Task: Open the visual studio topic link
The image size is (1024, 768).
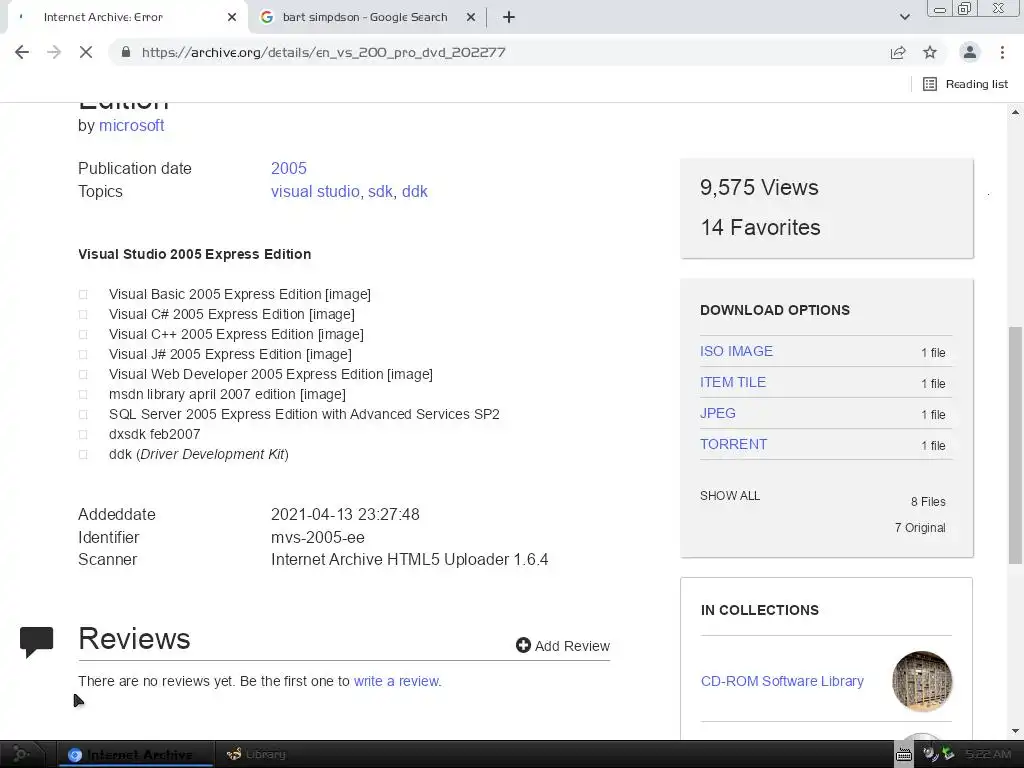Action: pos(315,191)
